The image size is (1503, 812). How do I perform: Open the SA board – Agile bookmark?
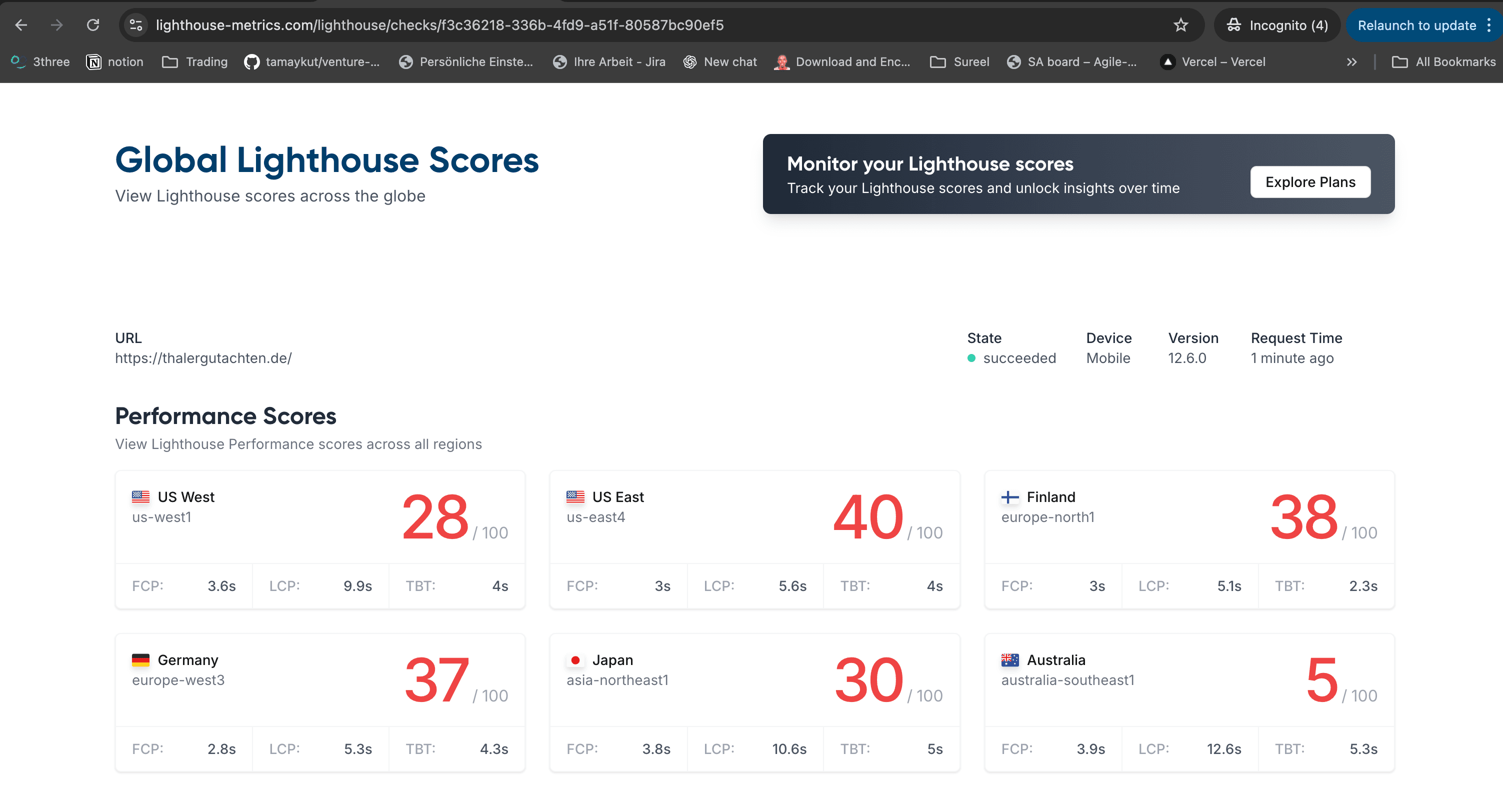pos(1072,61)
